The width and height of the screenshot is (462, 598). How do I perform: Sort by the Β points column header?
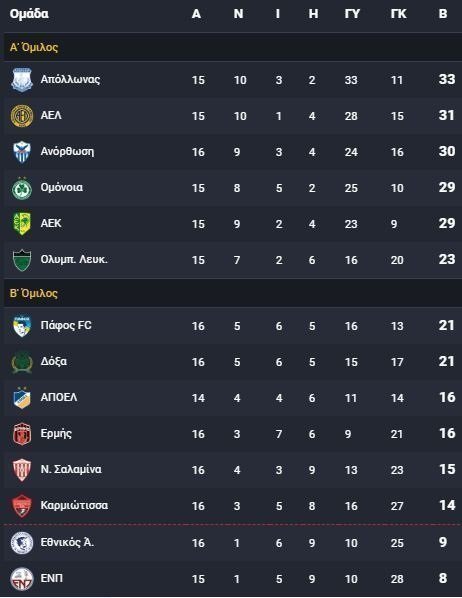click(443, 14)
